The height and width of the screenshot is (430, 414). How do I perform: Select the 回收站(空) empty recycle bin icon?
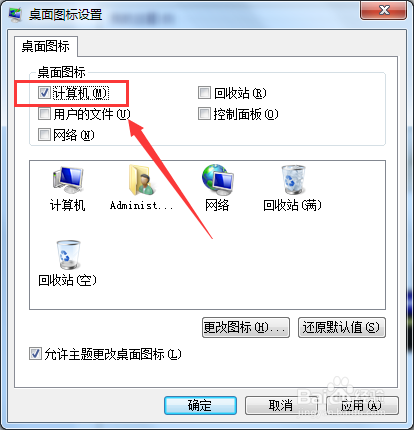click(68, 255)
